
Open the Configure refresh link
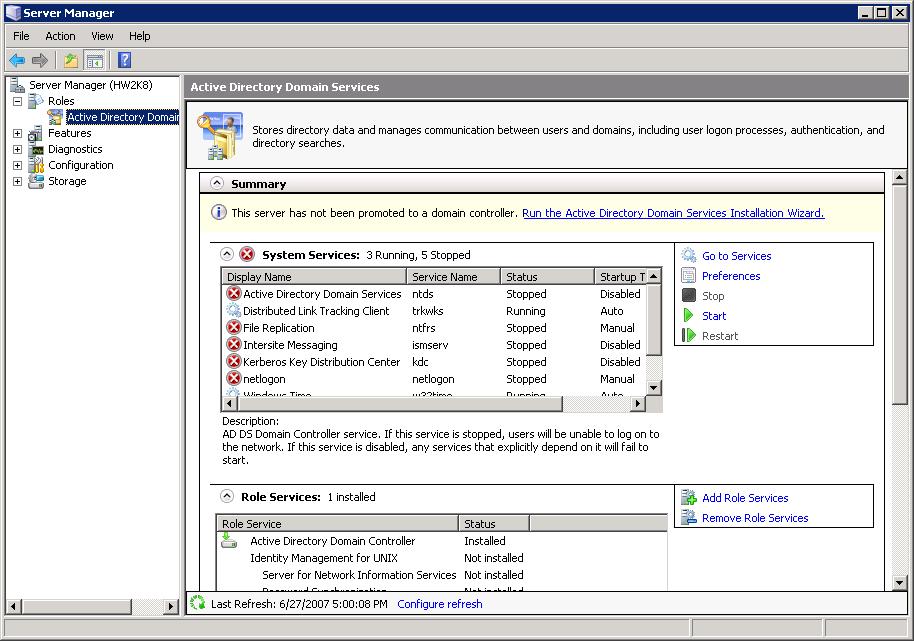point(440,604)
